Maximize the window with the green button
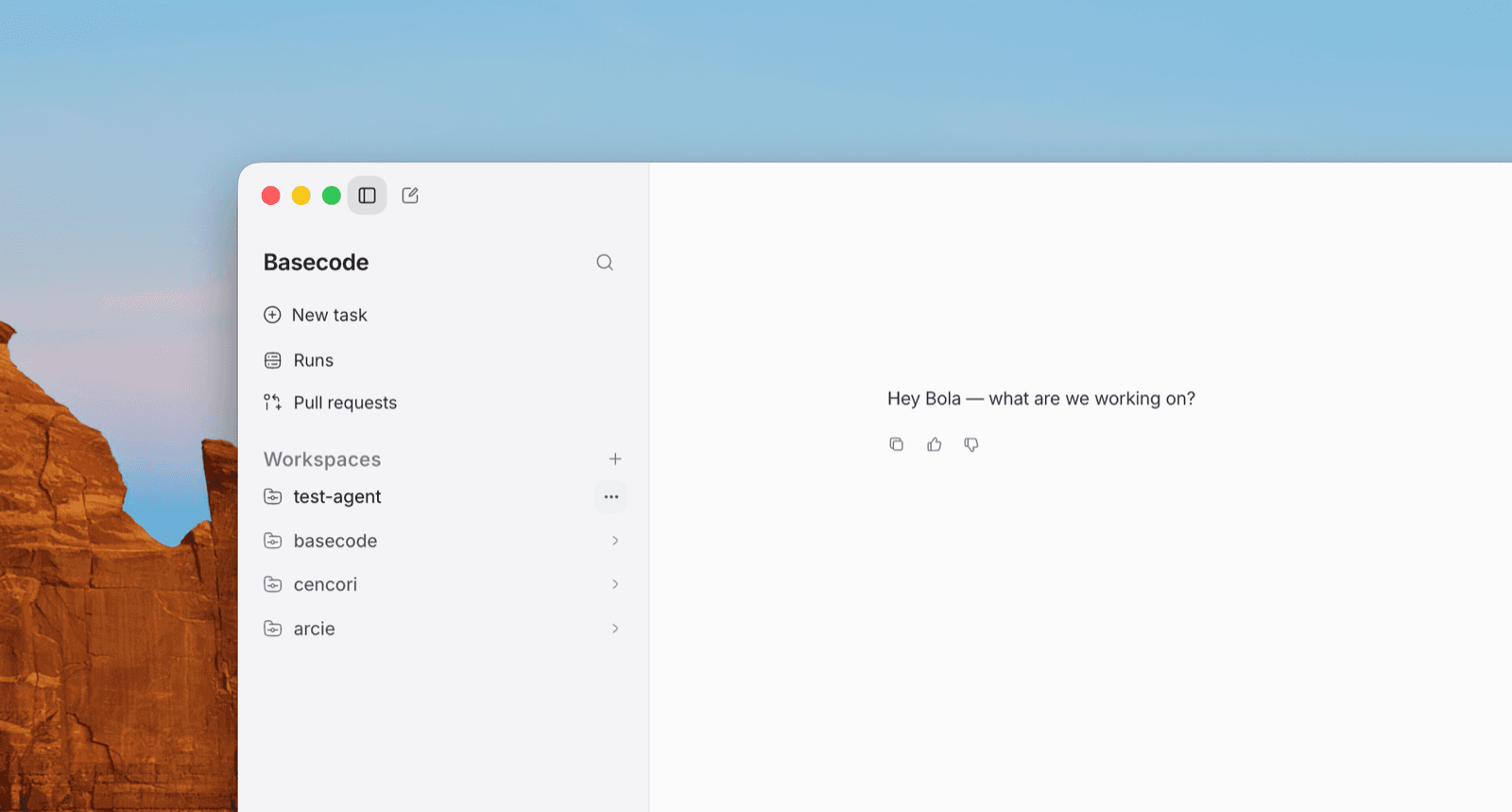This screenshot has width=1512, height=812. tap(332, 196)
